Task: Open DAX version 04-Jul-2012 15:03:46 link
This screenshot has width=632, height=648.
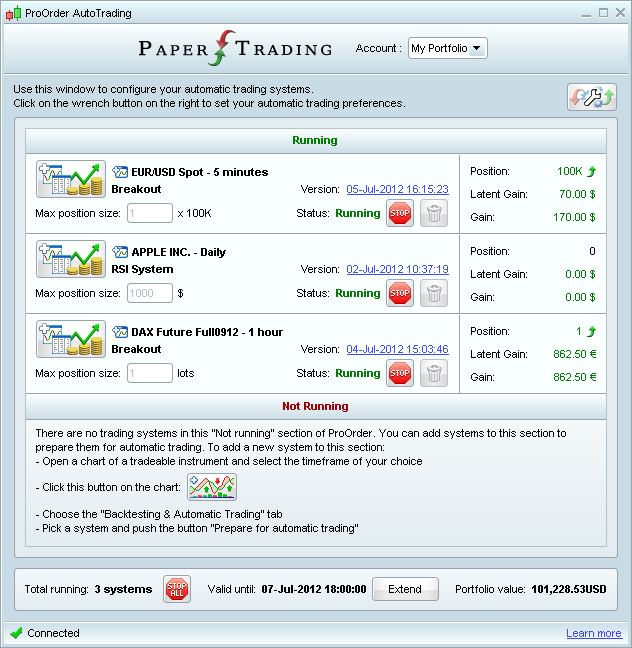Action: (397, 349)
